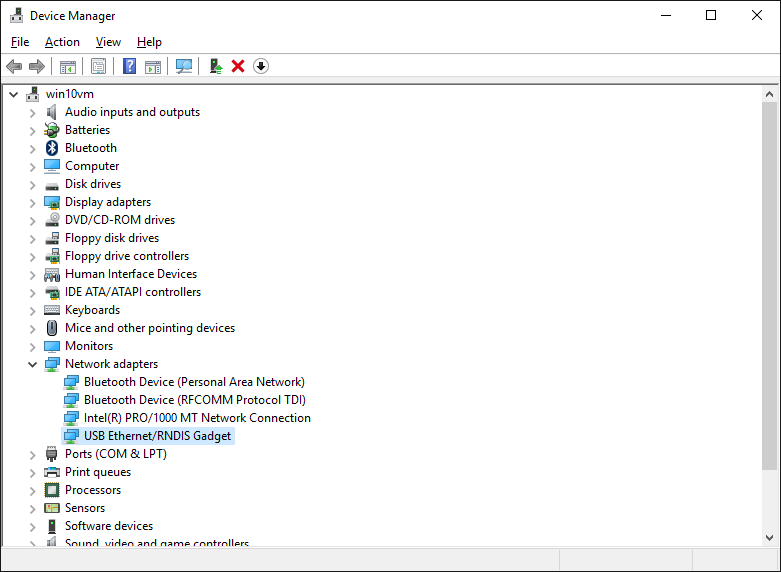Select the Monitors label
The image size is (781, 572).
click(x=89, y=346)
